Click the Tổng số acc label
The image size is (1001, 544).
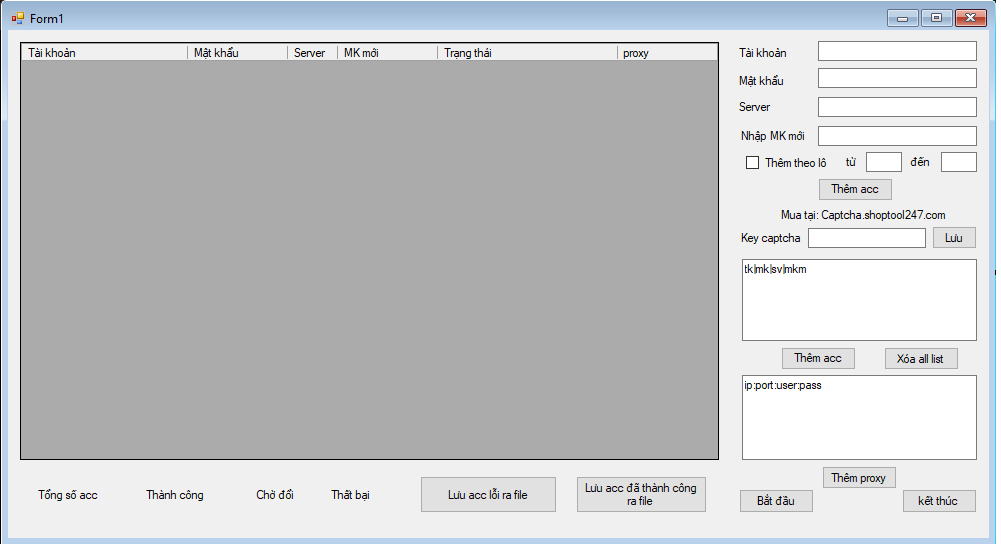(68, 495)
